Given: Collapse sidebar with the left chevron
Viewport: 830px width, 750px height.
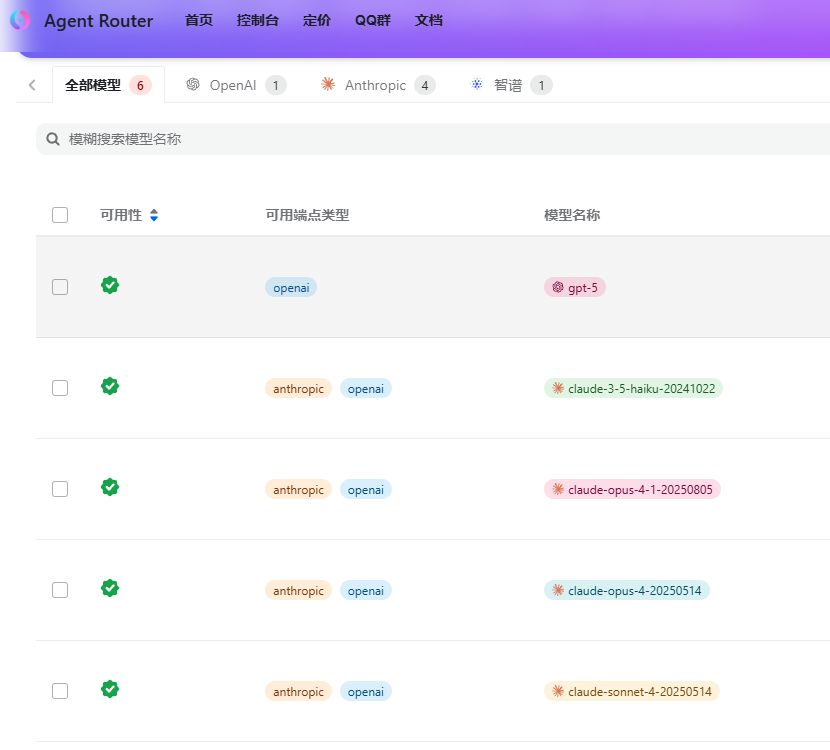Looking at the screenshot, I should pos(32,85).
